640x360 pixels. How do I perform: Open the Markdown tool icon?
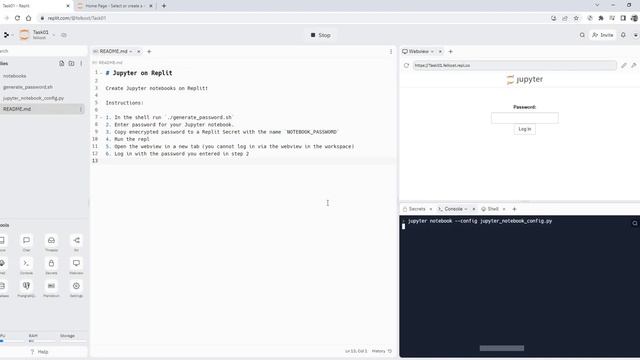51,286
